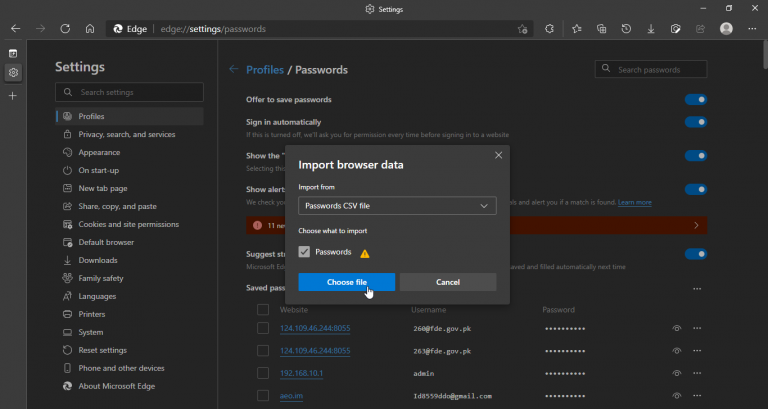Close the Import browser data dialog
This screenshot has width=768, height=409.
tap(499, 155)
